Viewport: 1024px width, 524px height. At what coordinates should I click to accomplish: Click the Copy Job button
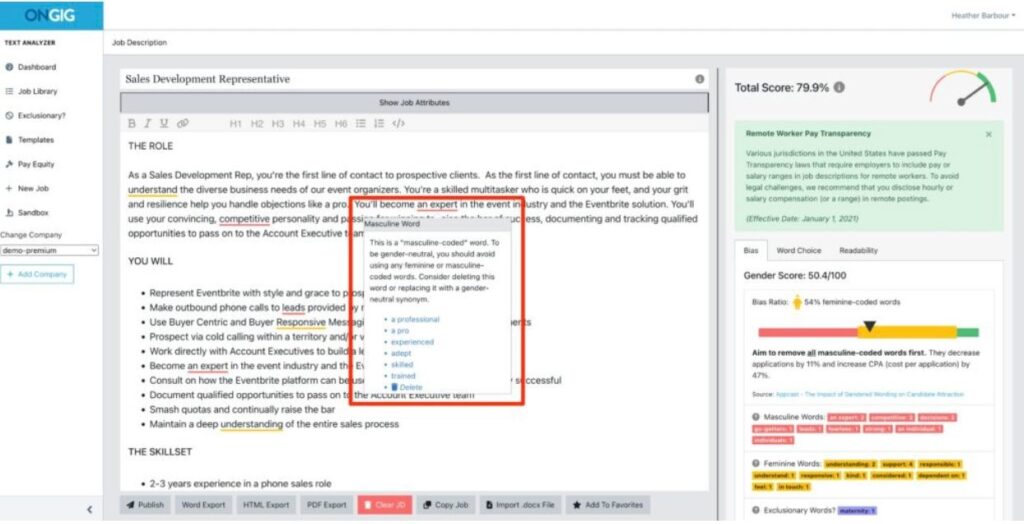tap(445, 505)
